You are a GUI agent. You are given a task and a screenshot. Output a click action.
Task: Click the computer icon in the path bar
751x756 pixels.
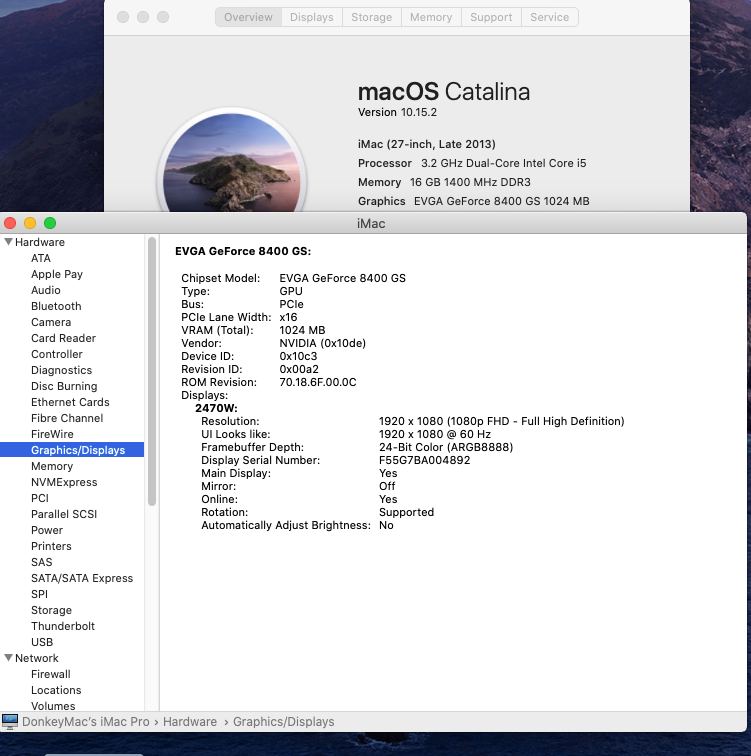[x=10, y=721]
